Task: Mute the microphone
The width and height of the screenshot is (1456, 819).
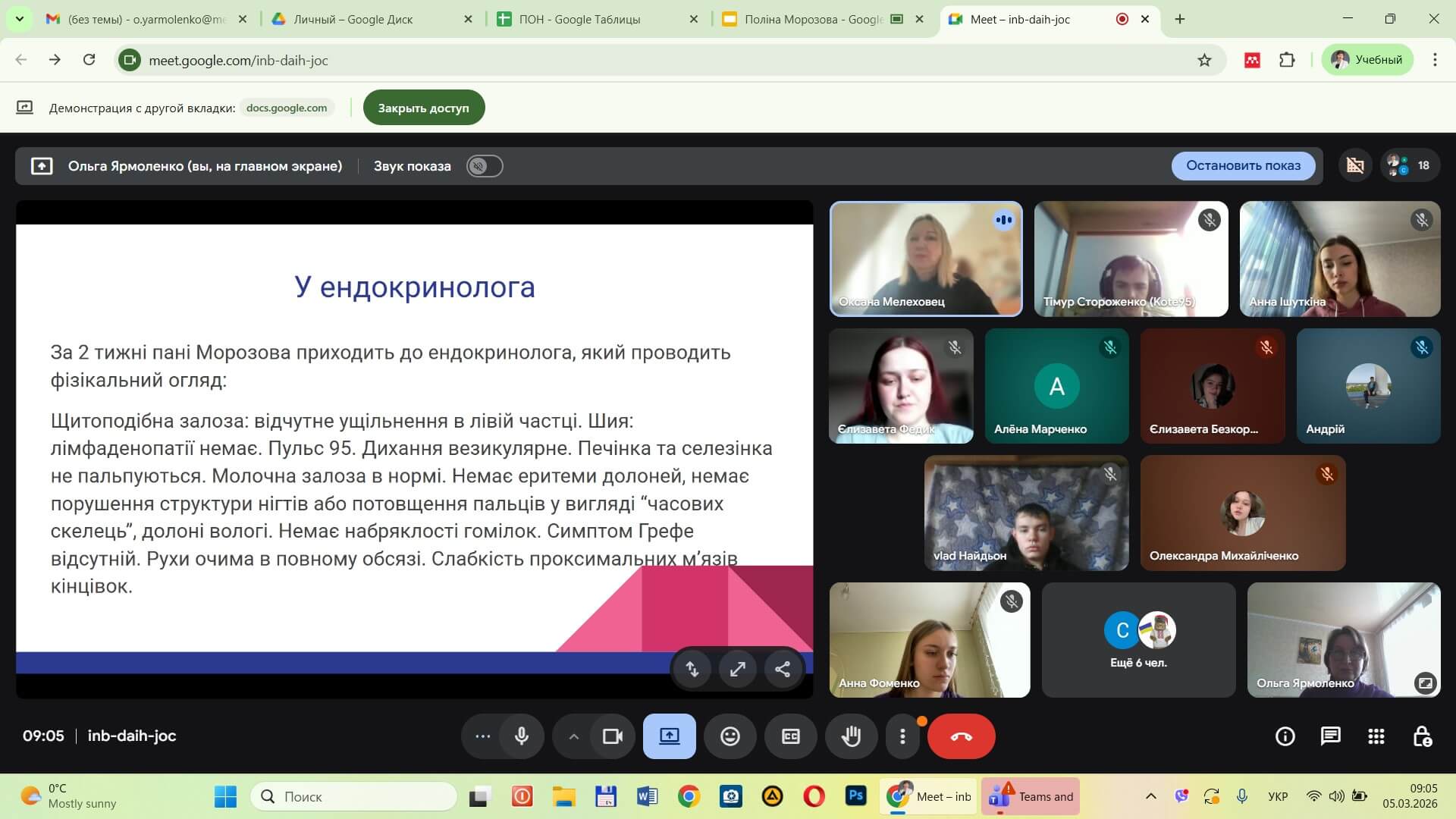Action: coord(522,736)
